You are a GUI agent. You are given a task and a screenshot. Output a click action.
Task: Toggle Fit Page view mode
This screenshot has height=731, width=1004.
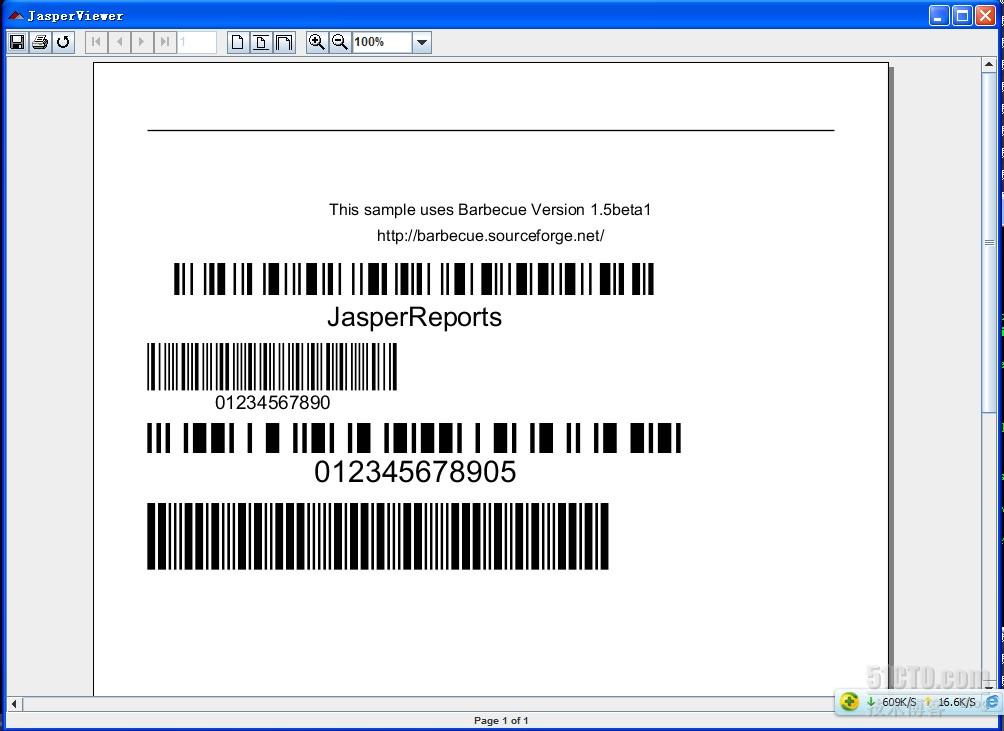click(x=261, y=42)
